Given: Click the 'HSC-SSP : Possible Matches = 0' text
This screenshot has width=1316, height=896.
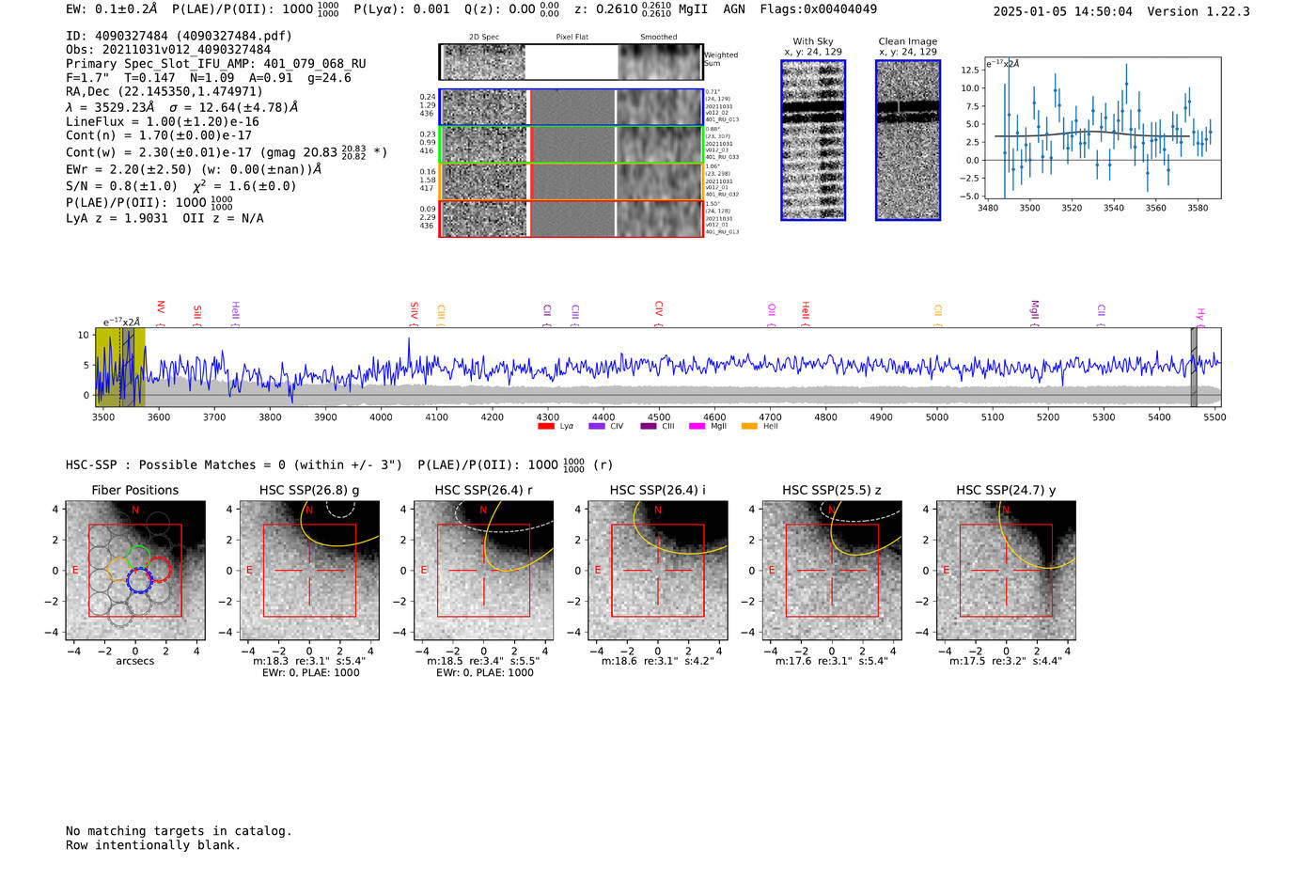Looking at the screenshot, I should coord(176,464).
